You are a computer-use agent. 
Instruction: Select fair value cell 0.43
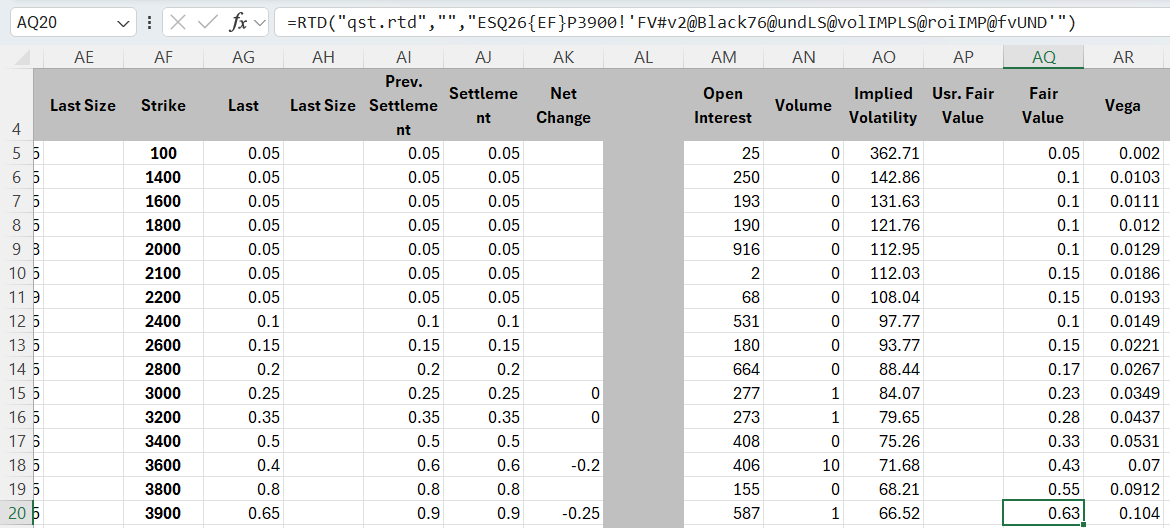pos(1043,465)
